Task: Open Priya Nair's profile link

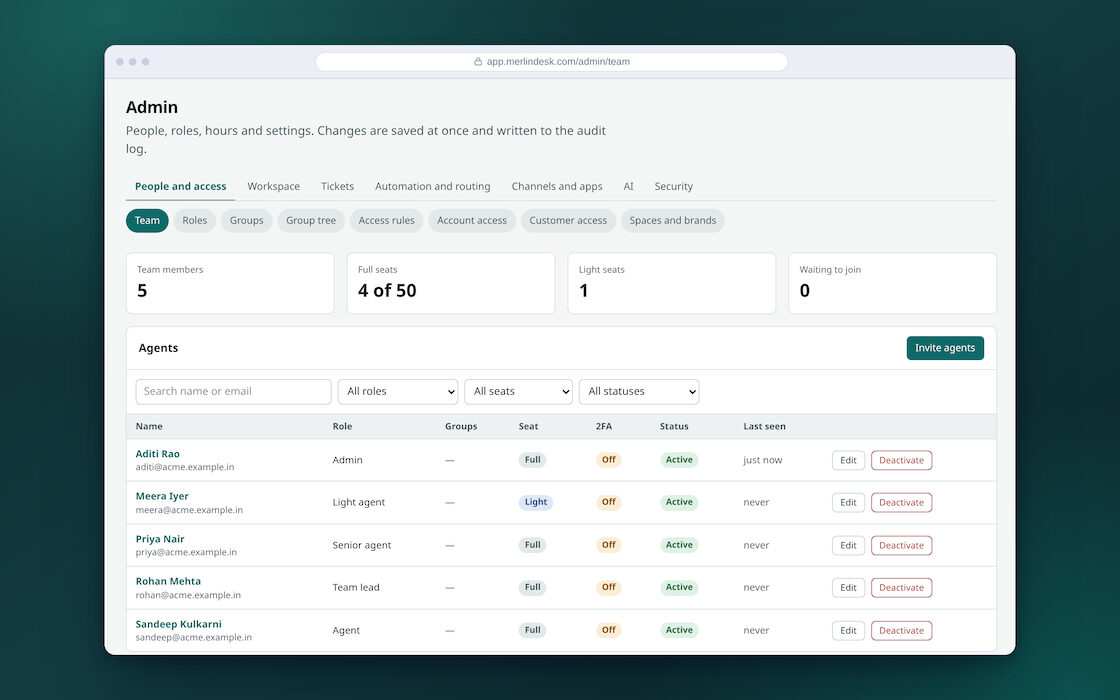Action: coord(160,539)
